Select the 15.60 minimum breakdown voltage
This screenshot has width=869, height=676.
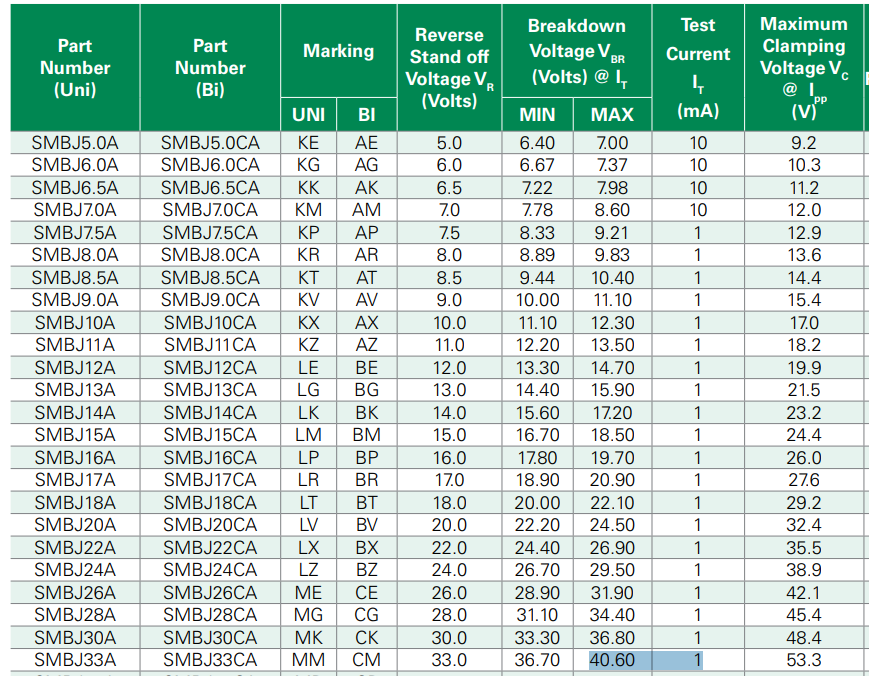tap(537, 413)
